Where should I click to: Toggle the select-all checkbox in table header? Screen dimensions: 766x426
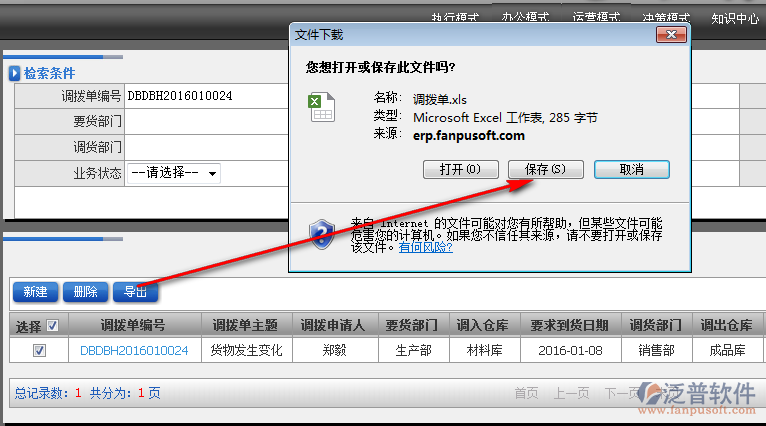tap(52, 326)
